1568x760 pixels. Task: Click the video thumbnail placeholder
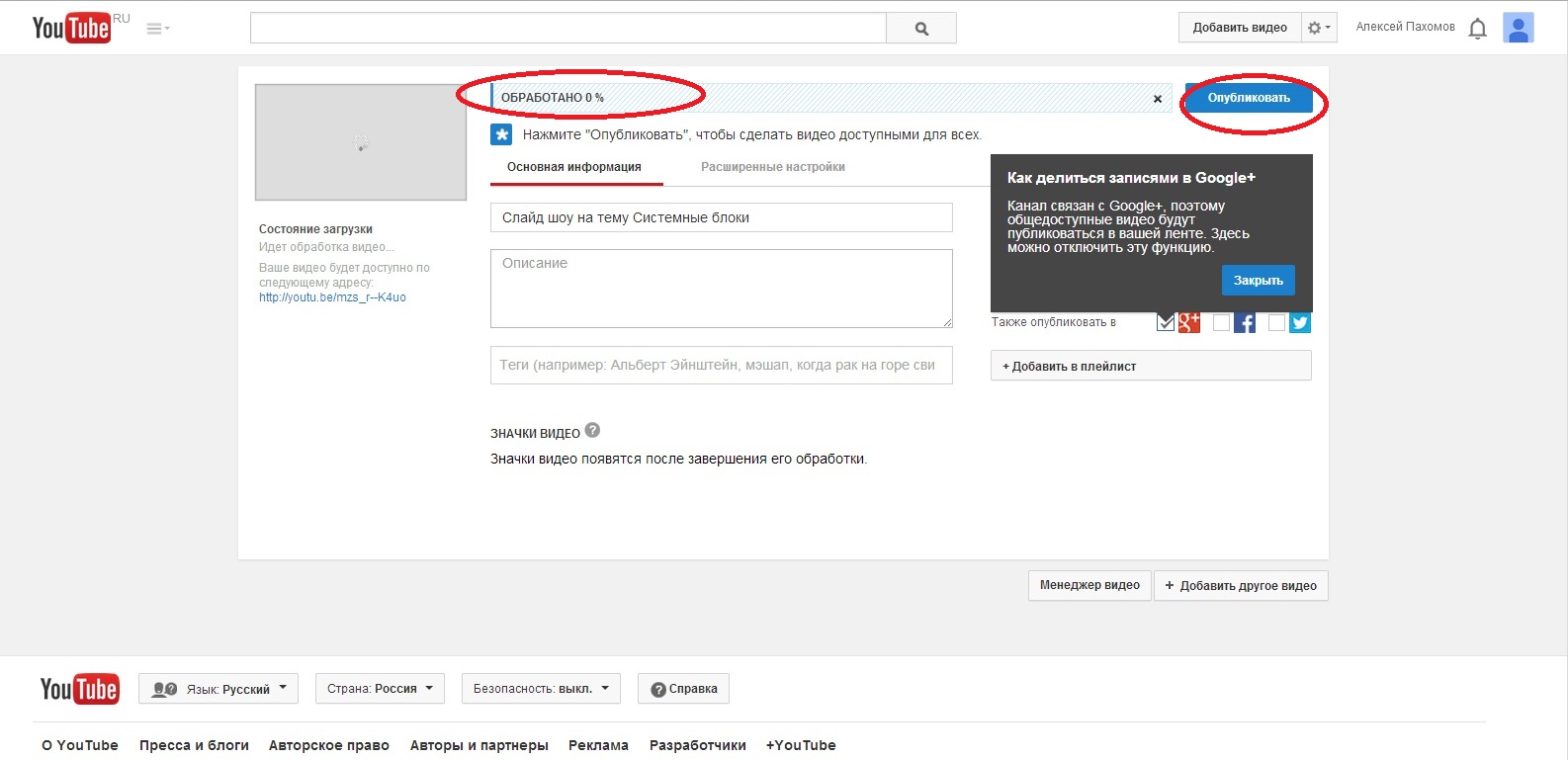361,142
